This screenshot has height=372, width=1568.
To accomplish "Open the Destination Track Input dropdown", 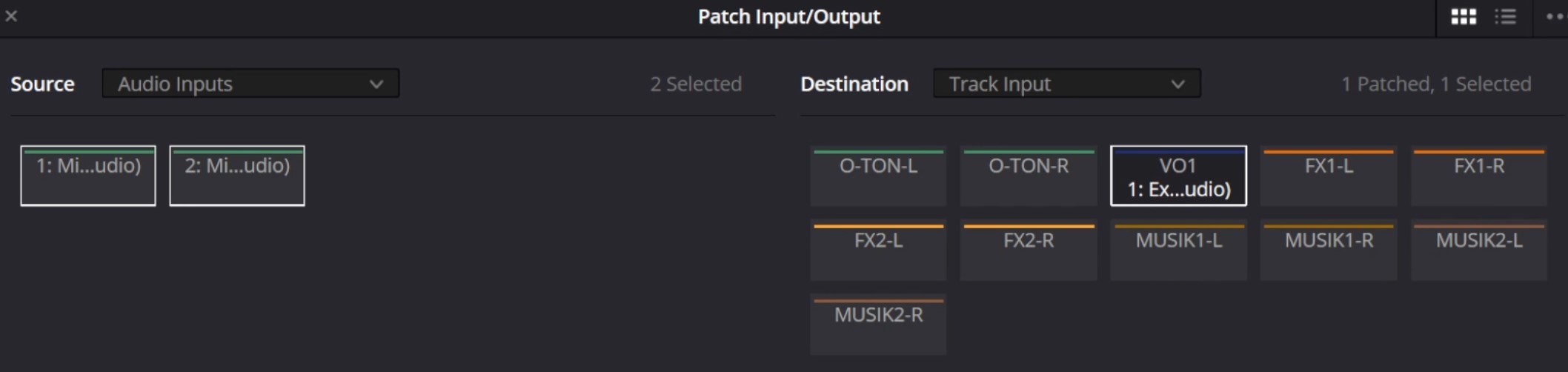I will point(1066,84).
